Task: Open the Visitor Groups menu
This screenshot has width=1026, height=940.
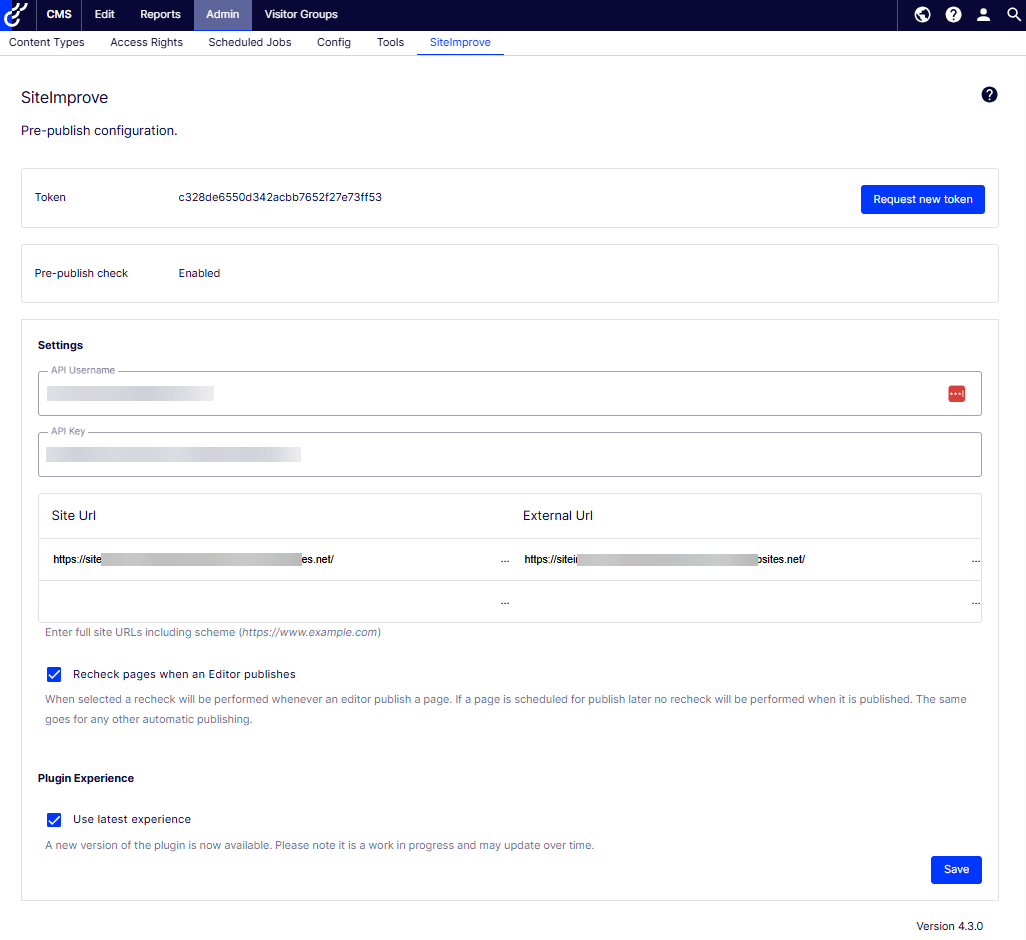Action: pos(301,14)
